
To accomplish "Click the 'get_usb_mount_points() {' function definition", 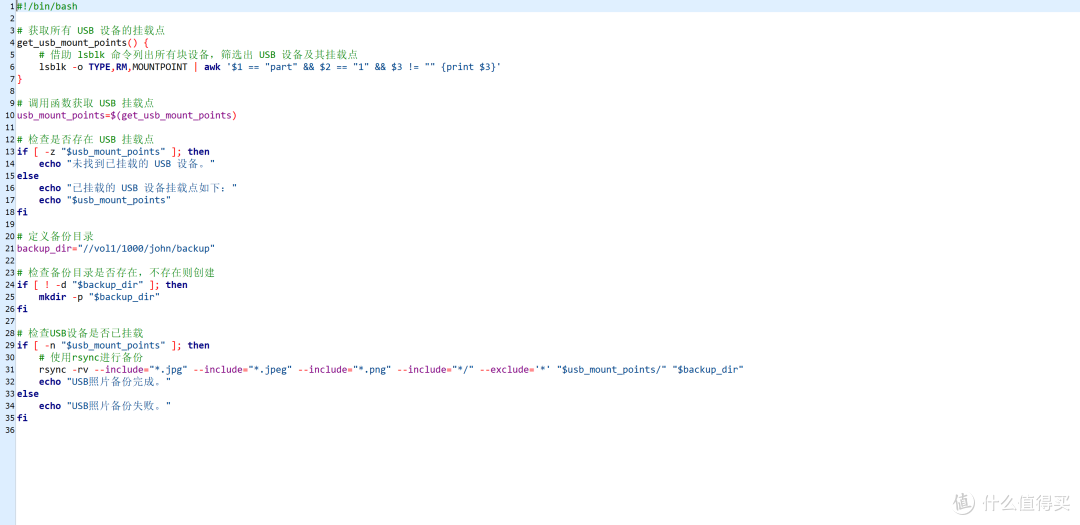I will (x=82, y=43).
